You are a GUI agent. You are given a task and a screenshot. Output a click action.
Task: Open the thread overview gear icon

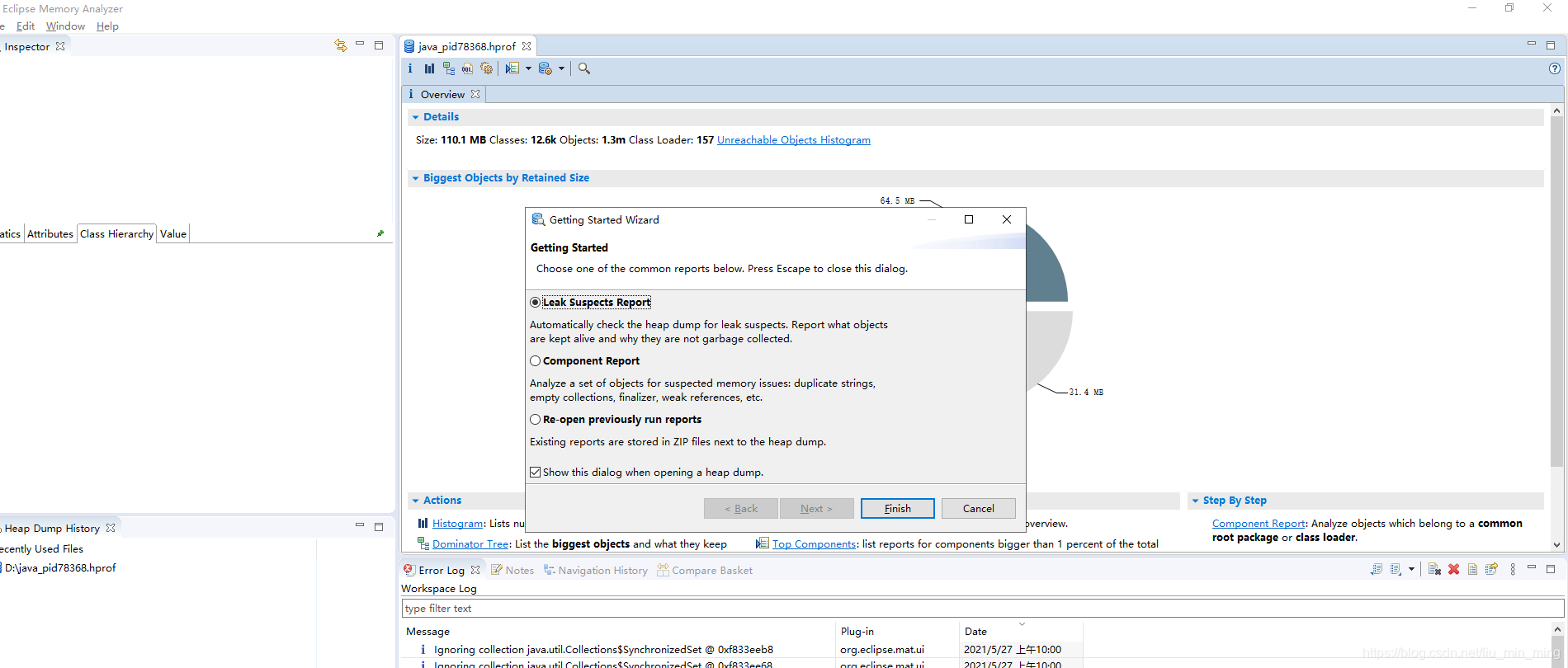click(x=486, y=68)
